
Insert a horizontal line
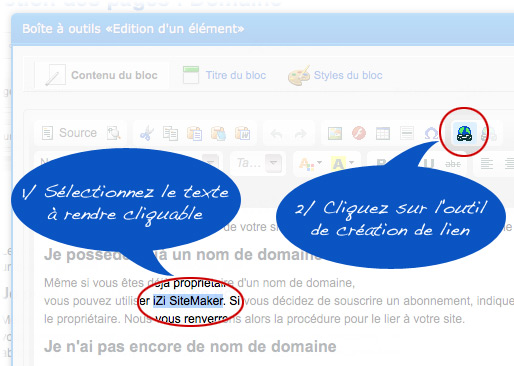click(407, 133)
